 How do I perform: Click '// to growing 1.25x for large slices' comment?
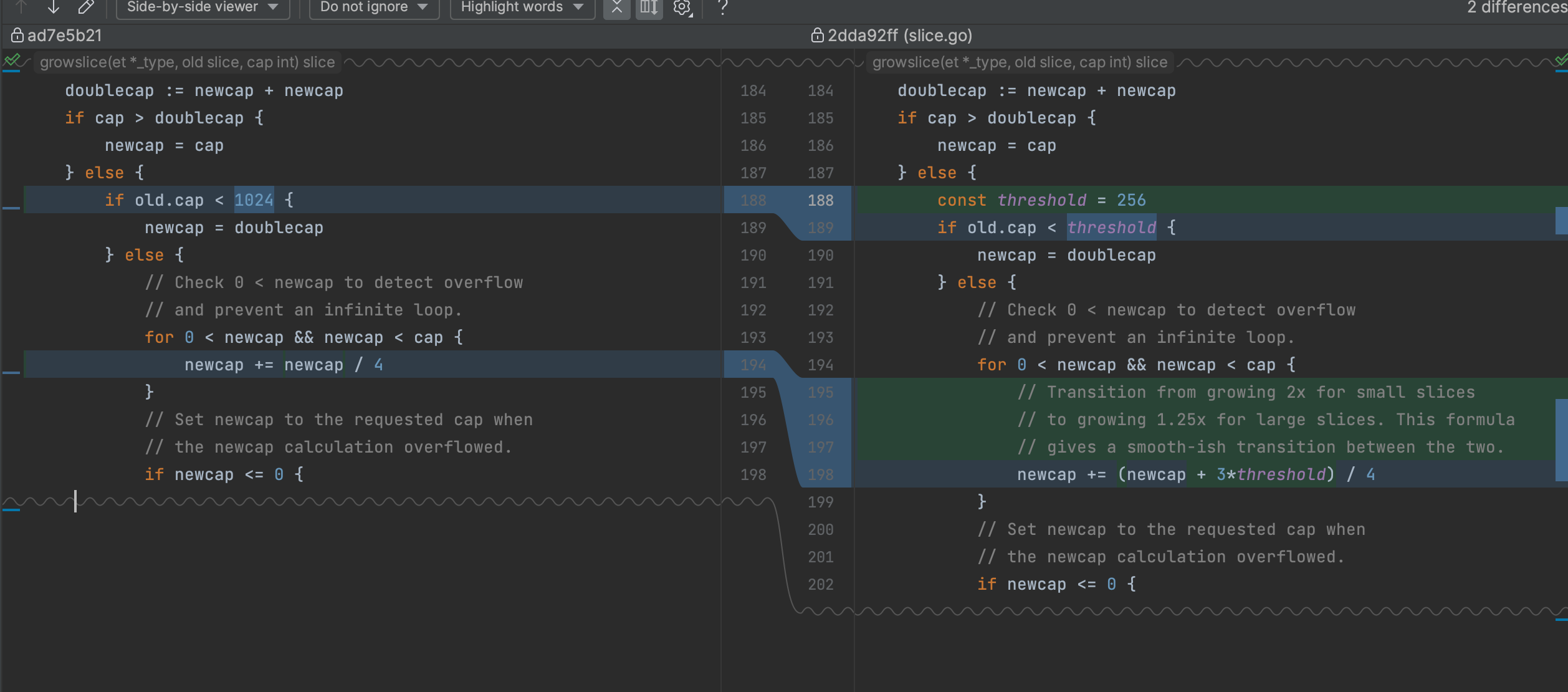pos(1266,420)
